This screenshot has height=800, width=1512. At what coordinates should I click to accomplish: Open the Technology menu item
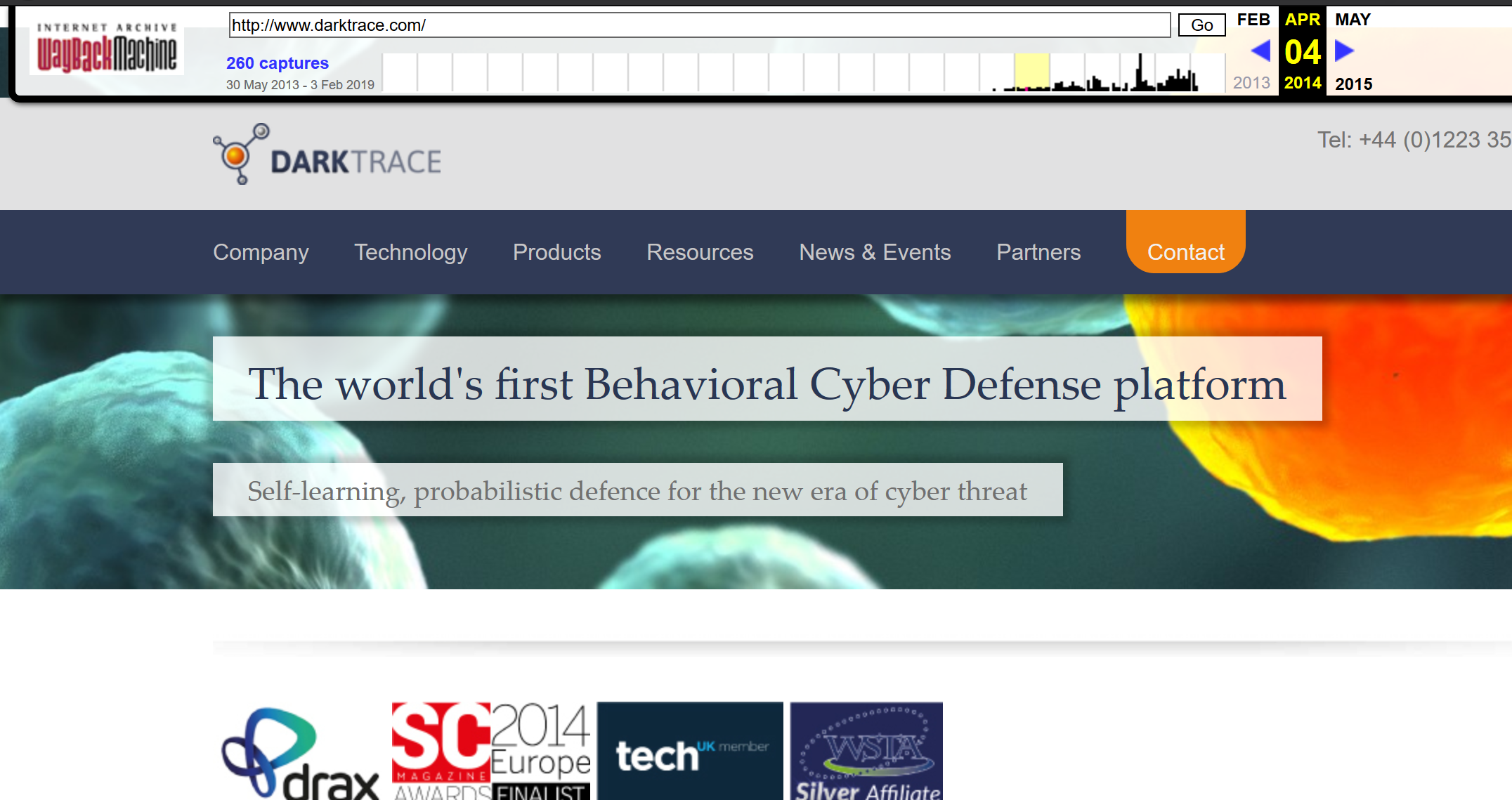coord(410,252)
